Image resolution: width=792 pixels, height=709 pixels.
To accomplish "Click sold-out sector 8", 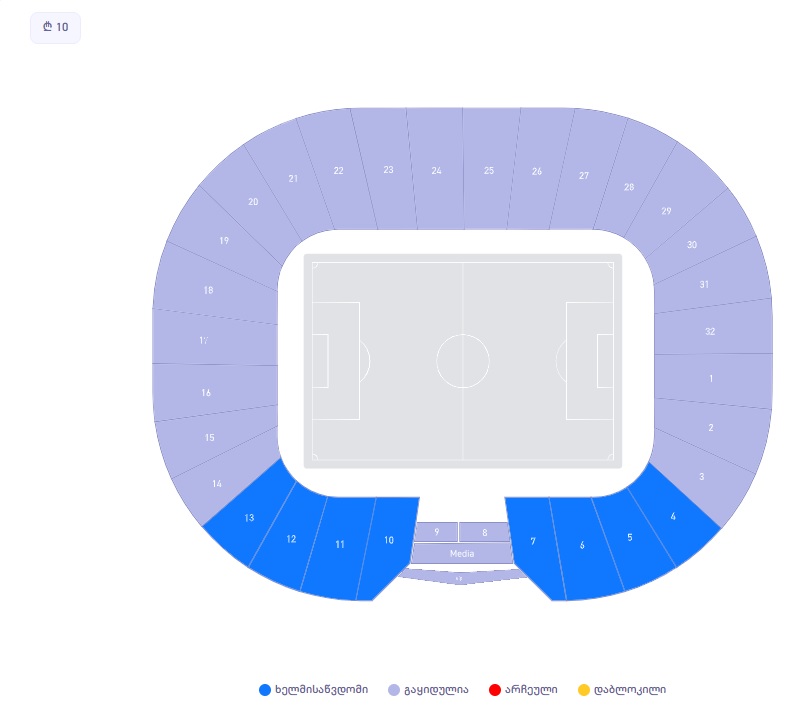I will (485, 532).
